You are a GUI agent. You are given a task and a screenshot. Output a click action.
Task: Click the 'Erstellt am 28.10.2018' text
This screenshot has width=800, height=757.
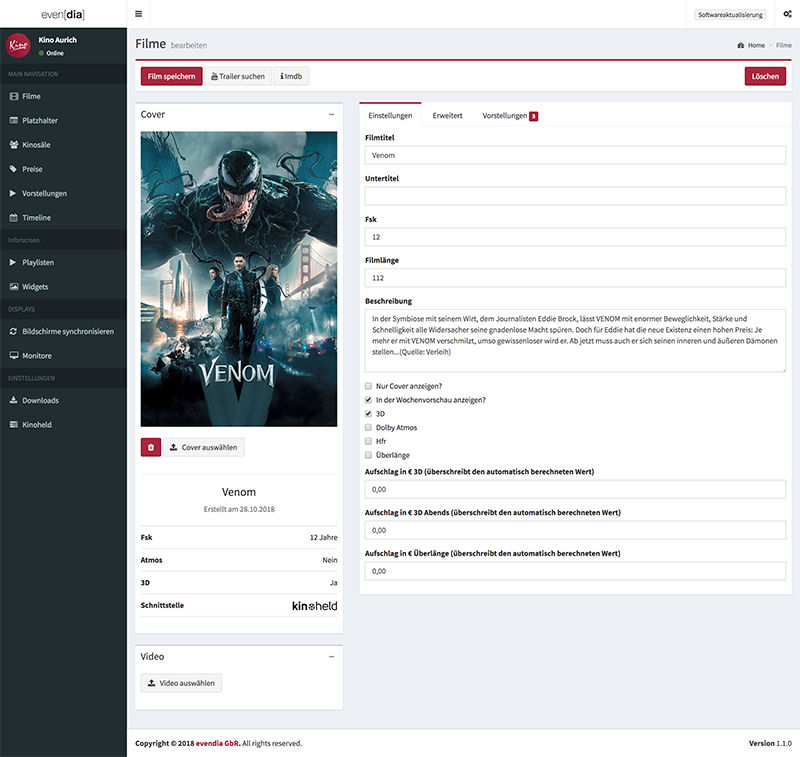click(239, 509)
